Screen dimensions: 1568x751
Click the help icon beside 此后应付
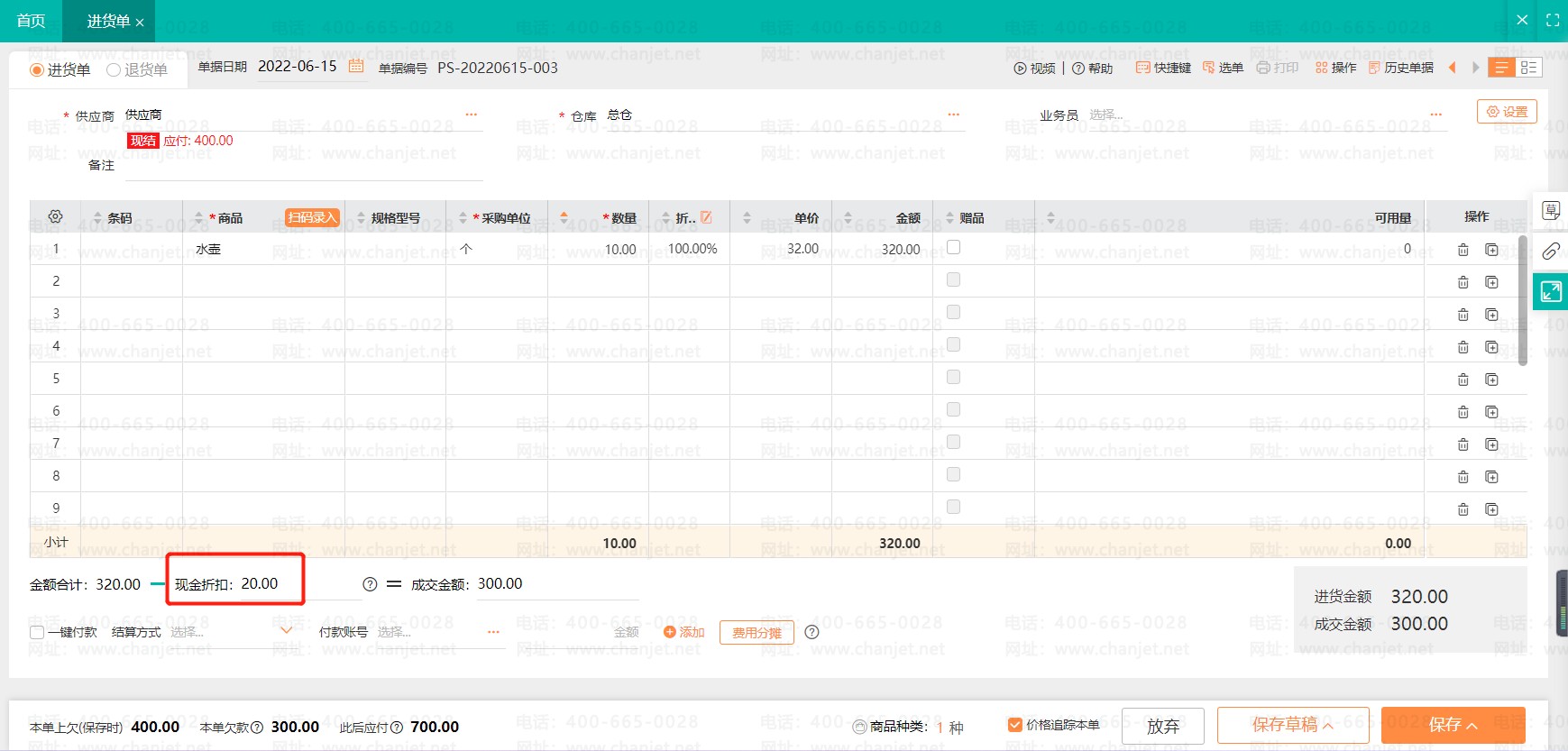click(x=397, y=728)
